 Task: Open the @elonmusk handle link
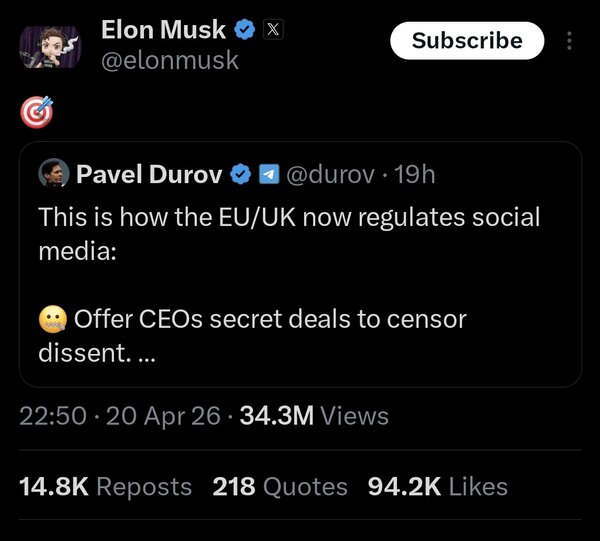170,60
